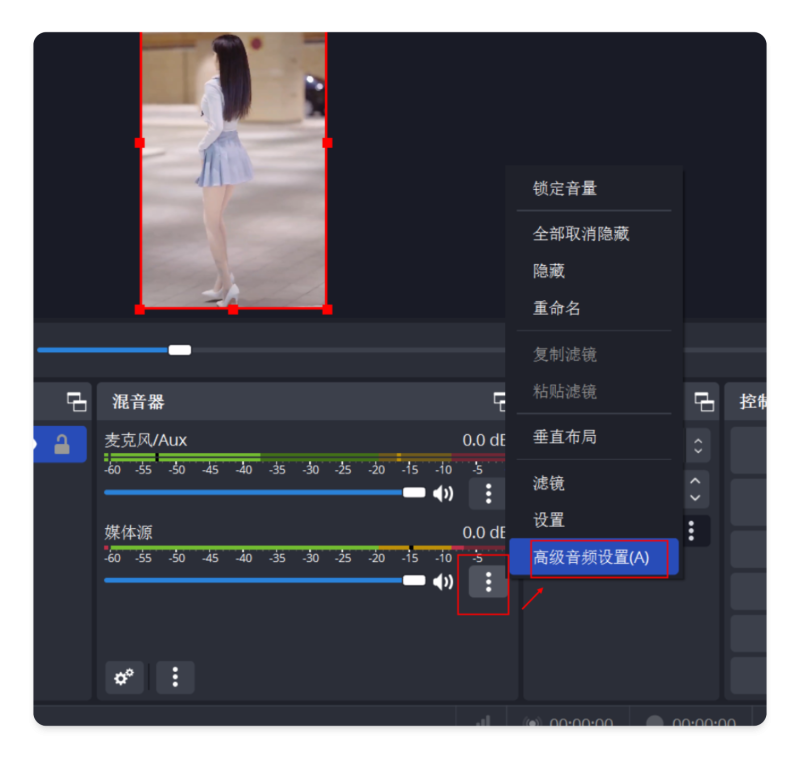Screen dimensions: 800x758
Task: Pop out the panel right of the mixer
Action: click(704, 402)
